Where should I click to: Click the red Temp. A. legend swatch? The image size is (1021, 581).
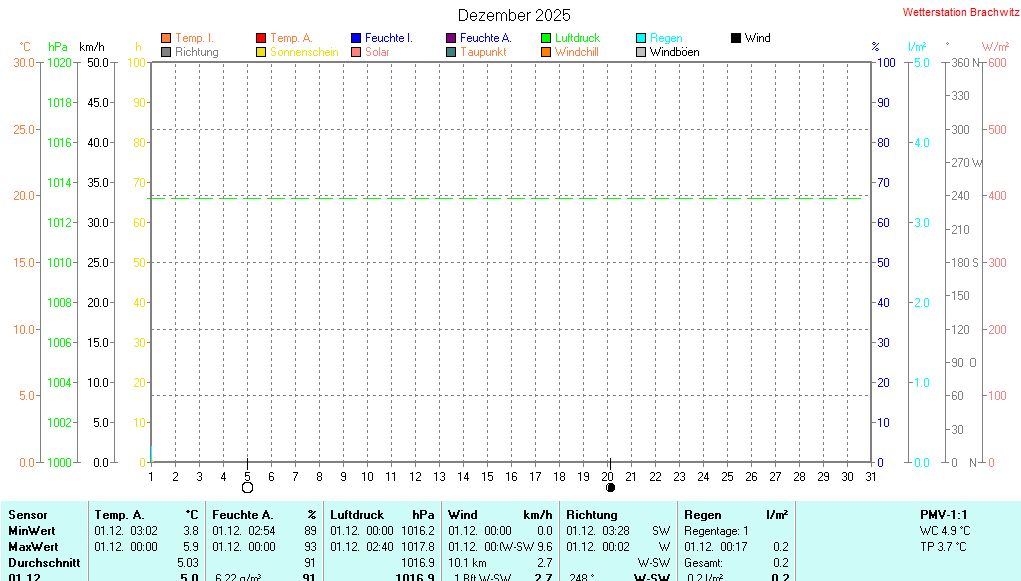[261, 38]
